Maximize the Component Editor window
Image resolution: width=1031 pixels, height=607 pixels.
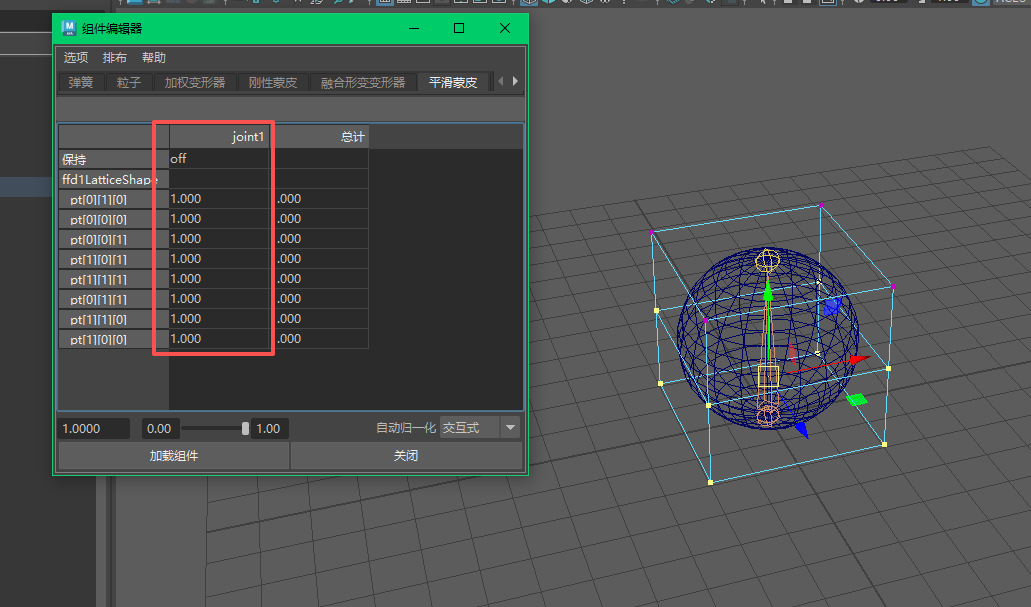pyautogui.click(x=459, y=28)
